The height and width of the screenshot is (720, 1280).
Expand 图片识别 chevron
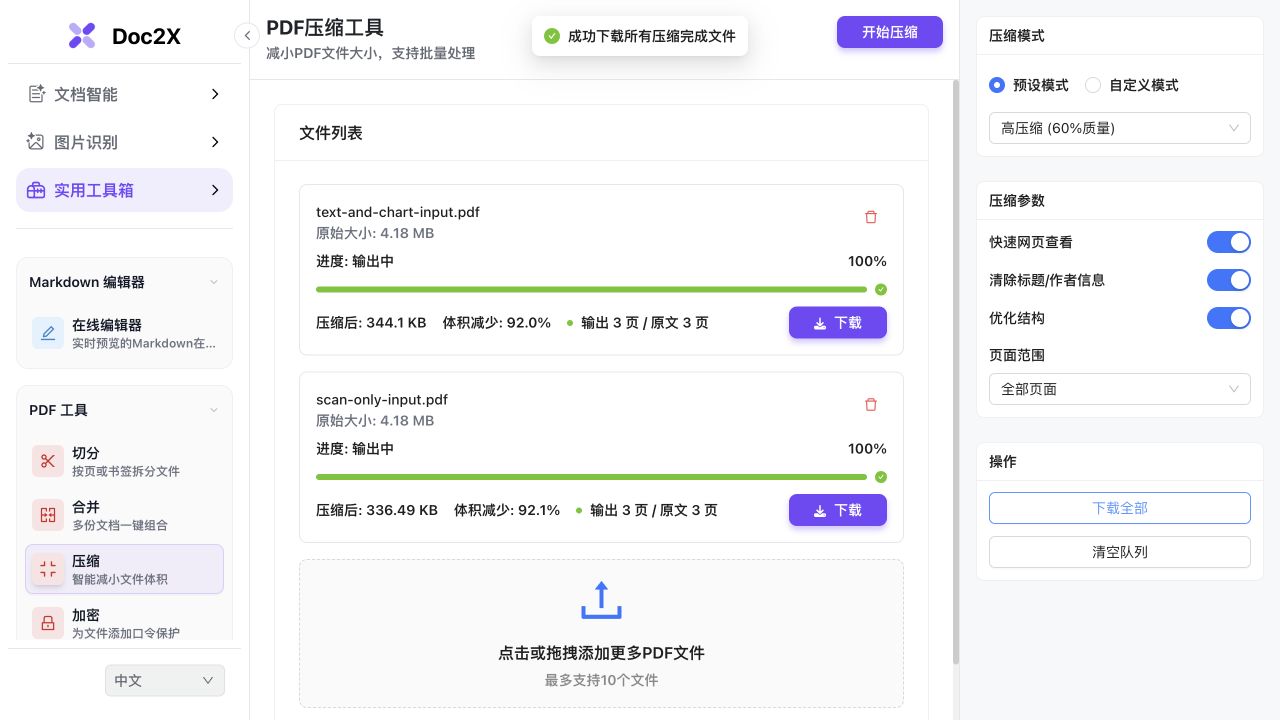click(x=215, y=142)
